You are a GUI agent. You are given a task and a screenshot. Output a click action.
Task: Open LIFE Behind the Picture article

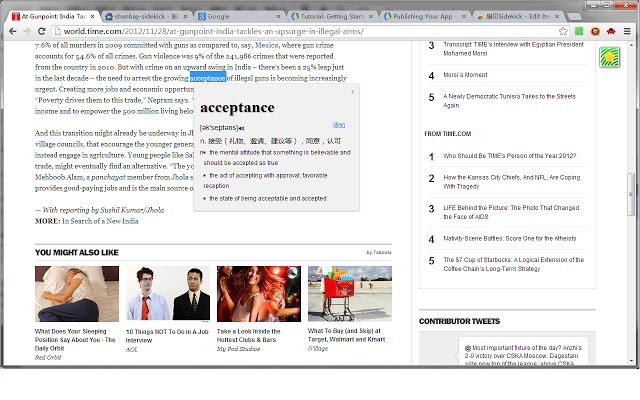point(511,212)
